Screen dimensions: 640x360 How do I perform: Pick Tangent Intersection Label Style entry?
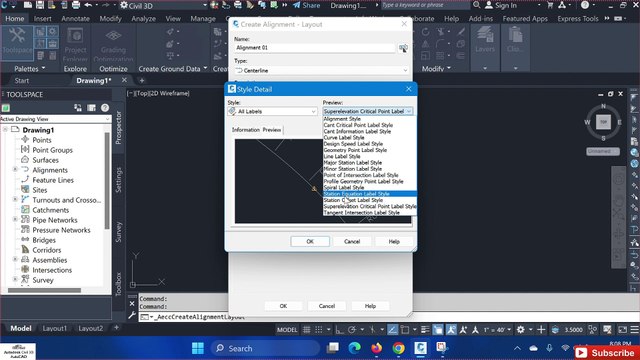click(x=369, y=212)
